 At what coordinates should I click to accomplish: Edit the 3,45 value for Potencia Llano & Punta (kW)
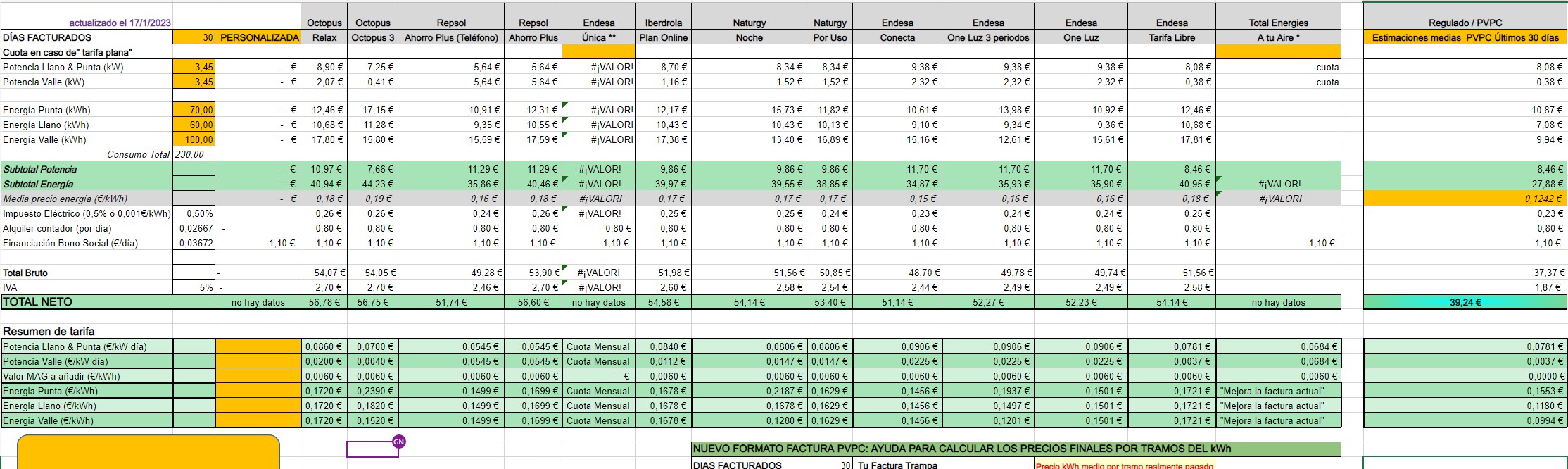click(x=194, y=67)
